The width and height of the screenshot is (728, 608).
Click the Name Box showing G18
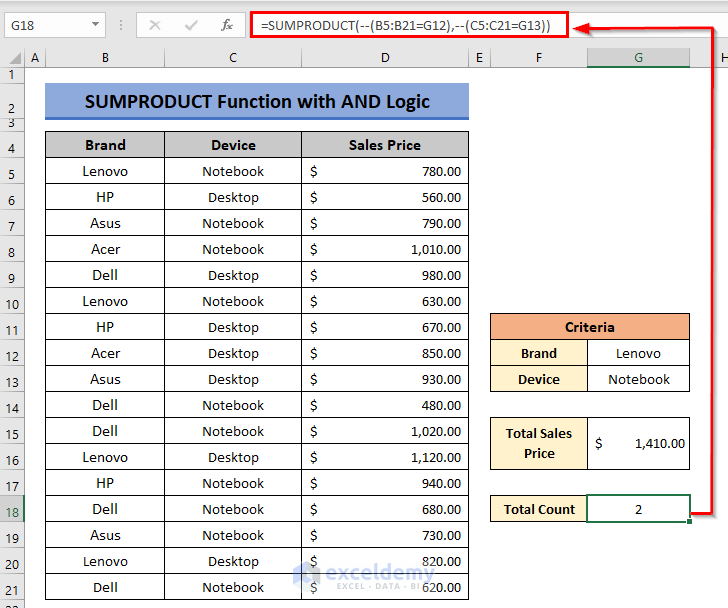click(x=45, y=25)
